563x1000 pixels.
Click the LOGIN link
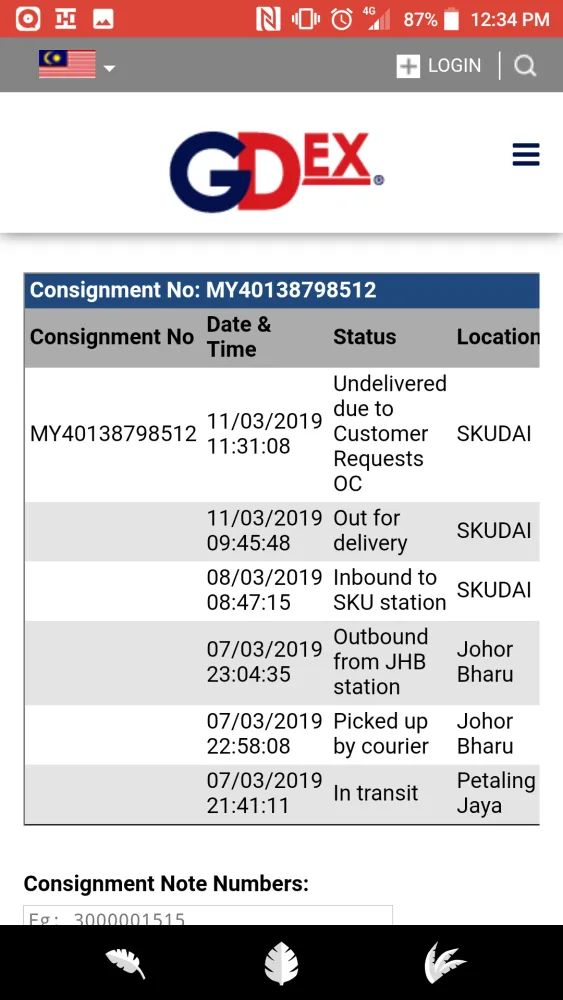click(455, 66)
